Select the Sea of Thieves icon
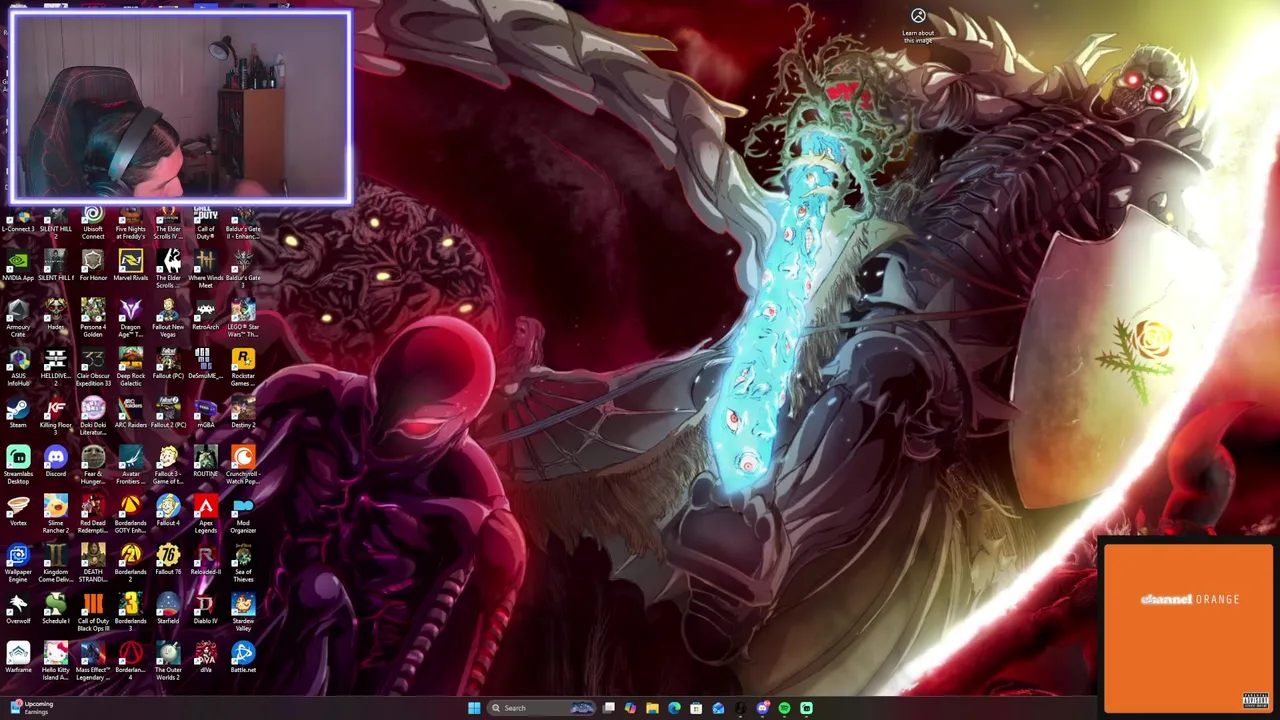This screenshot has width=1280, height=720. 243,563
